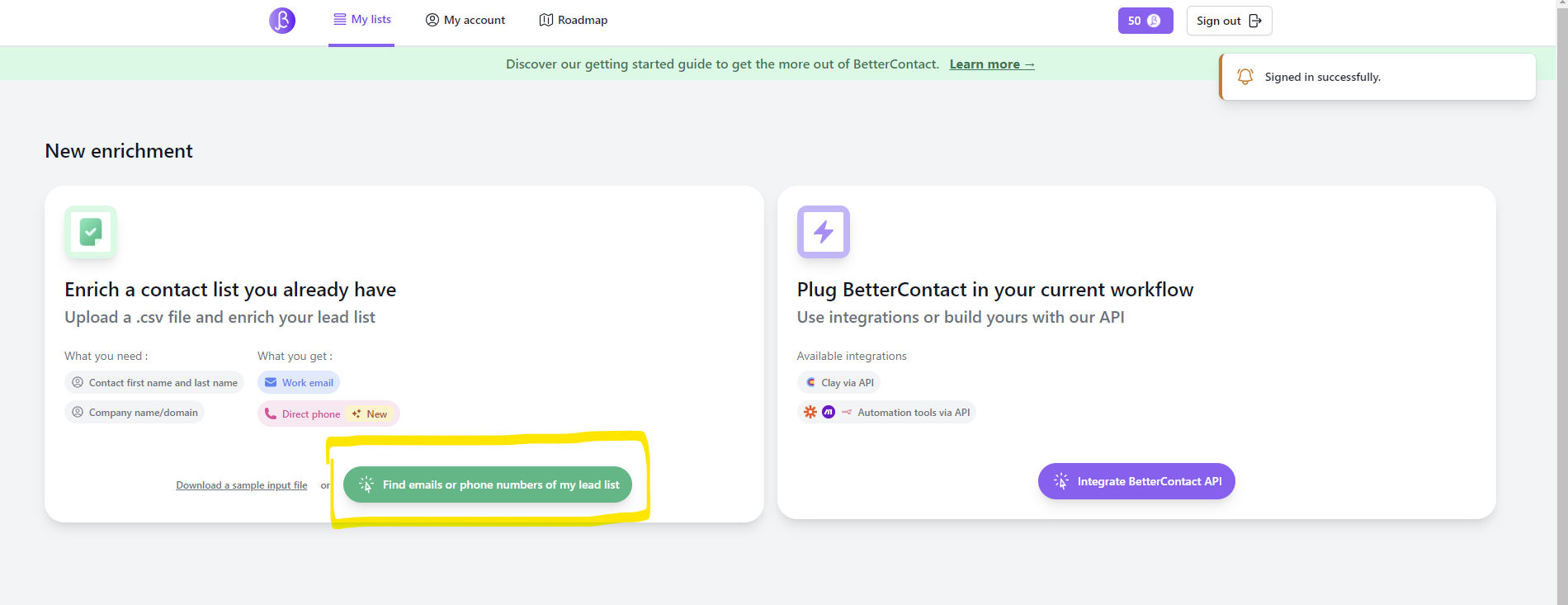The image size is (1568, 605).
Task: Open Download a sample input file link
Action: pos(242,485)
